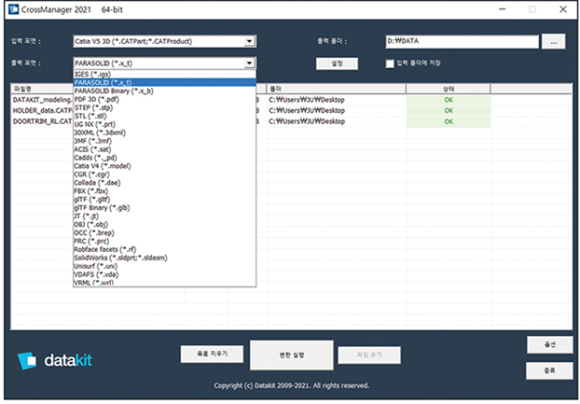
Task: Select JT (*.jt) format
Action: [165, 216]
